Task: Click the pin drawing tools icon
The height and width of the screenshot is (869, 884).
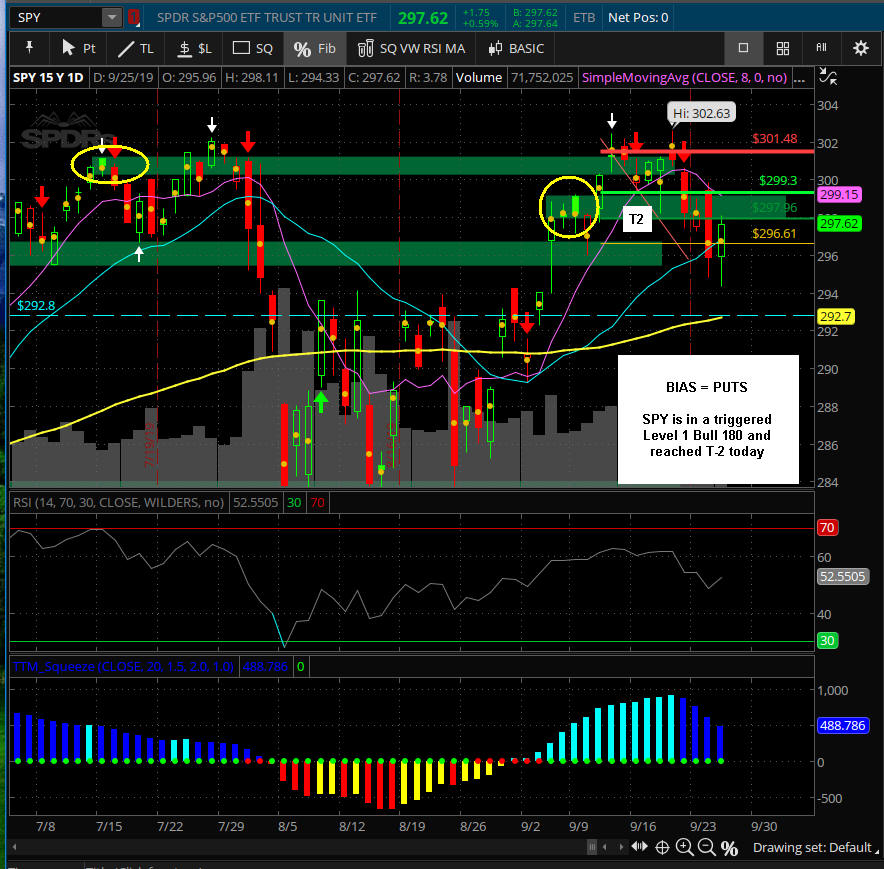Action: point(29,48)
